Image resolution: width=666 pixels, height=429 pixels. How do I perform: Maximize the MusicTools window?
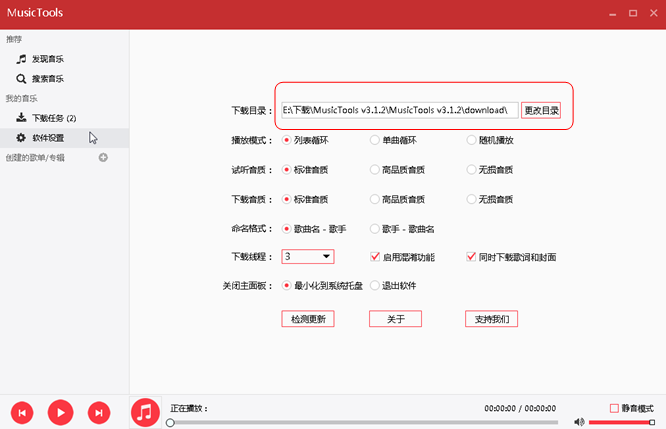(633, 14)
